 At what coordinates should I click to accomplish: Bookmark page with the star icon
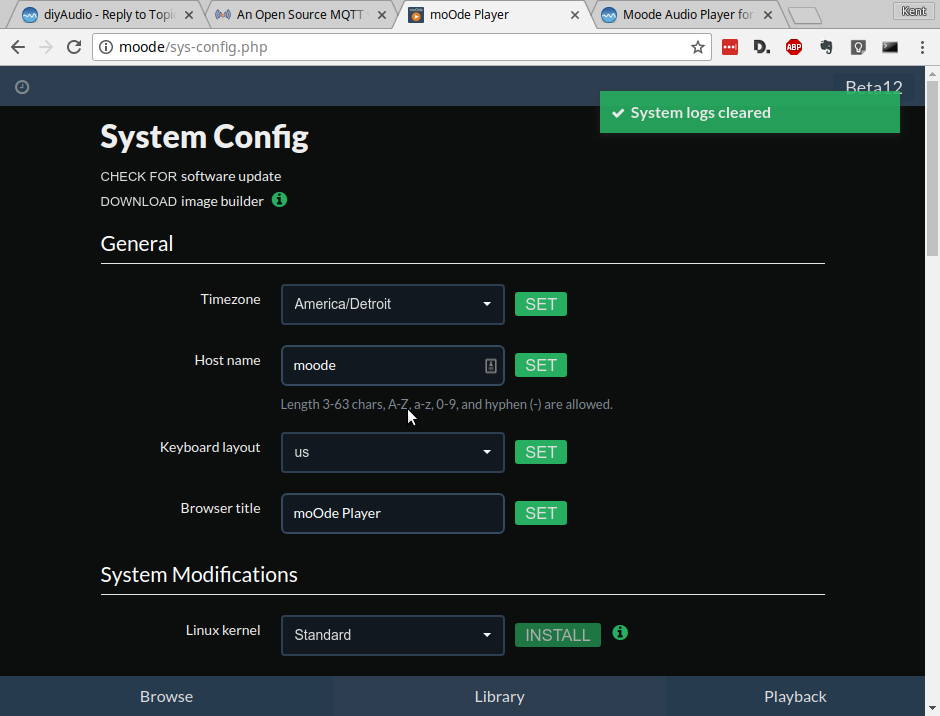point(697,47)
